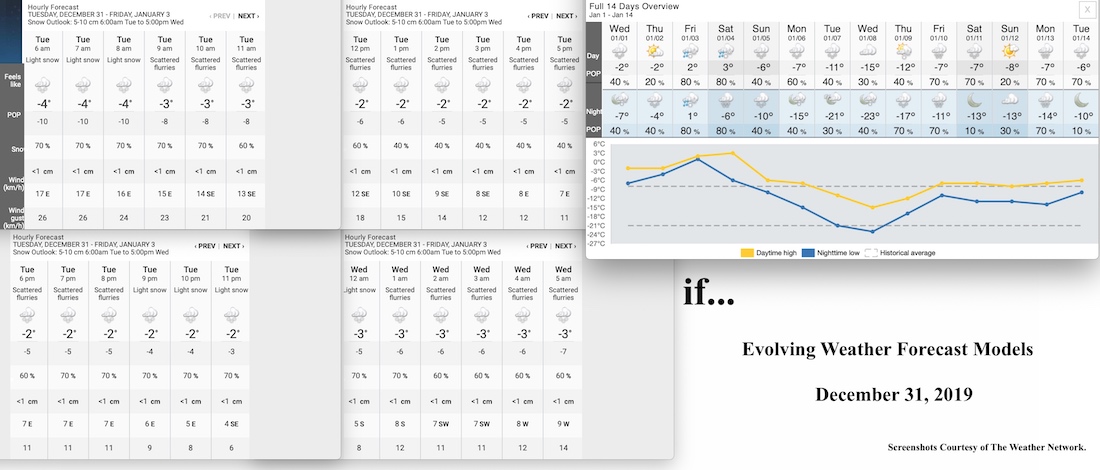Click the blue chart lowest point at Wed 01/08

tap(873, 231)
